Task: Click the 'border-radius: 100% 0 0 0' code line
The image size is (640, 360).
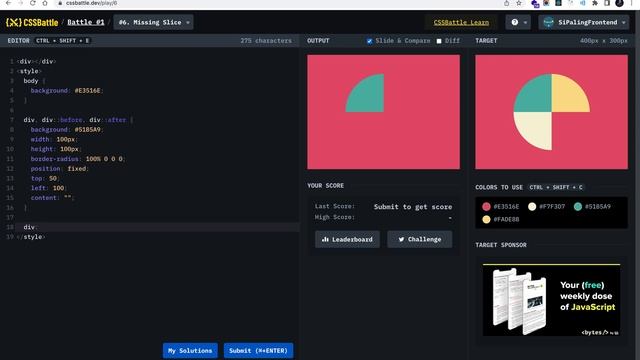Action: 78,159
